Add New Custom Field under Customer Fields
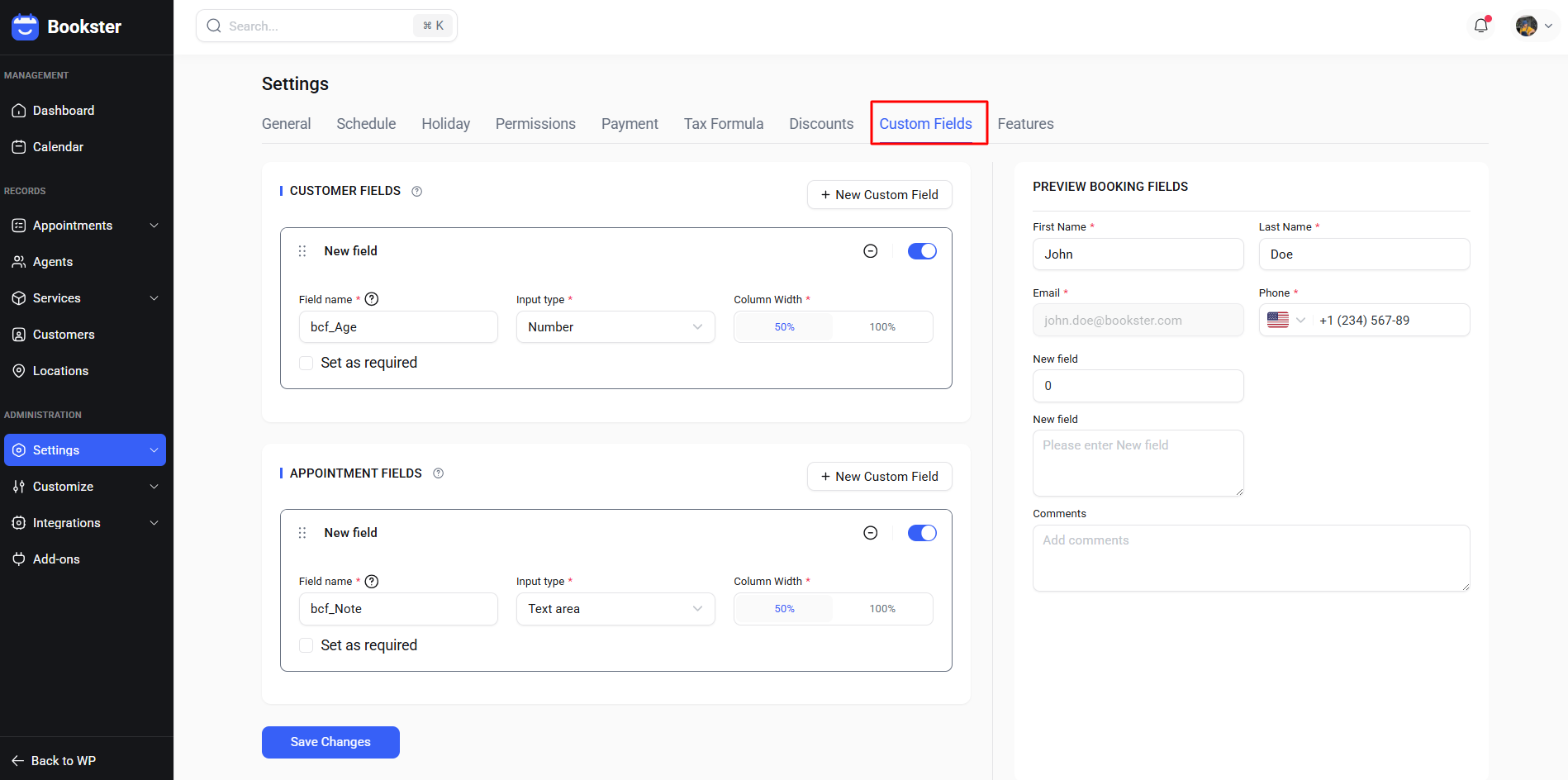The image size is (1568, 780). pos(879,195)
